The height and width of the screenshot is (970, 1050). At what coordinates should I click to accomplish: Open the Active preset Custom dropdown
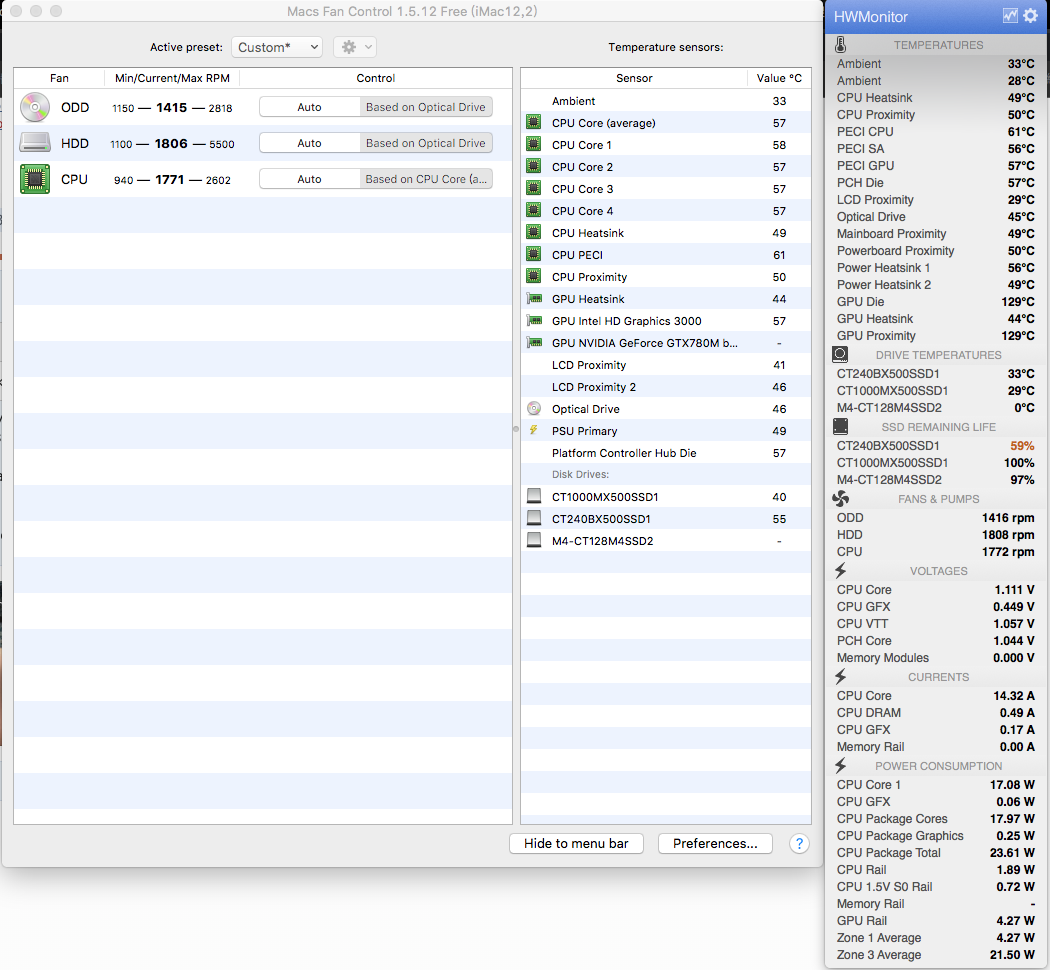click(x=277, y=47)
